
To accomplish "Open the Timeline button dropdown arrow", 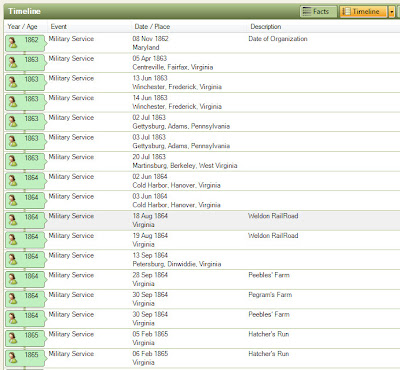I will tap(392, 11).
